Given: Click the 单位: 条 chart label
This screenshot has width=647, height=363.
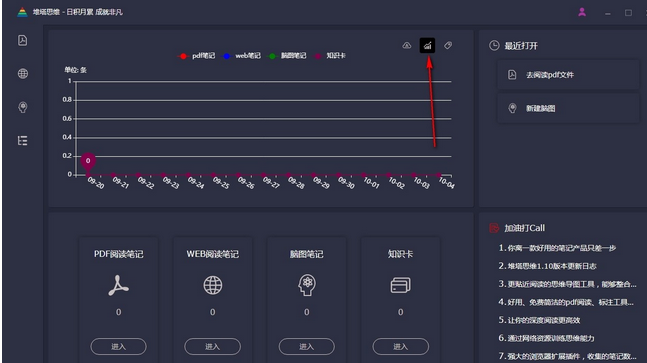Looking at the screenshot, I should [76, 70].
